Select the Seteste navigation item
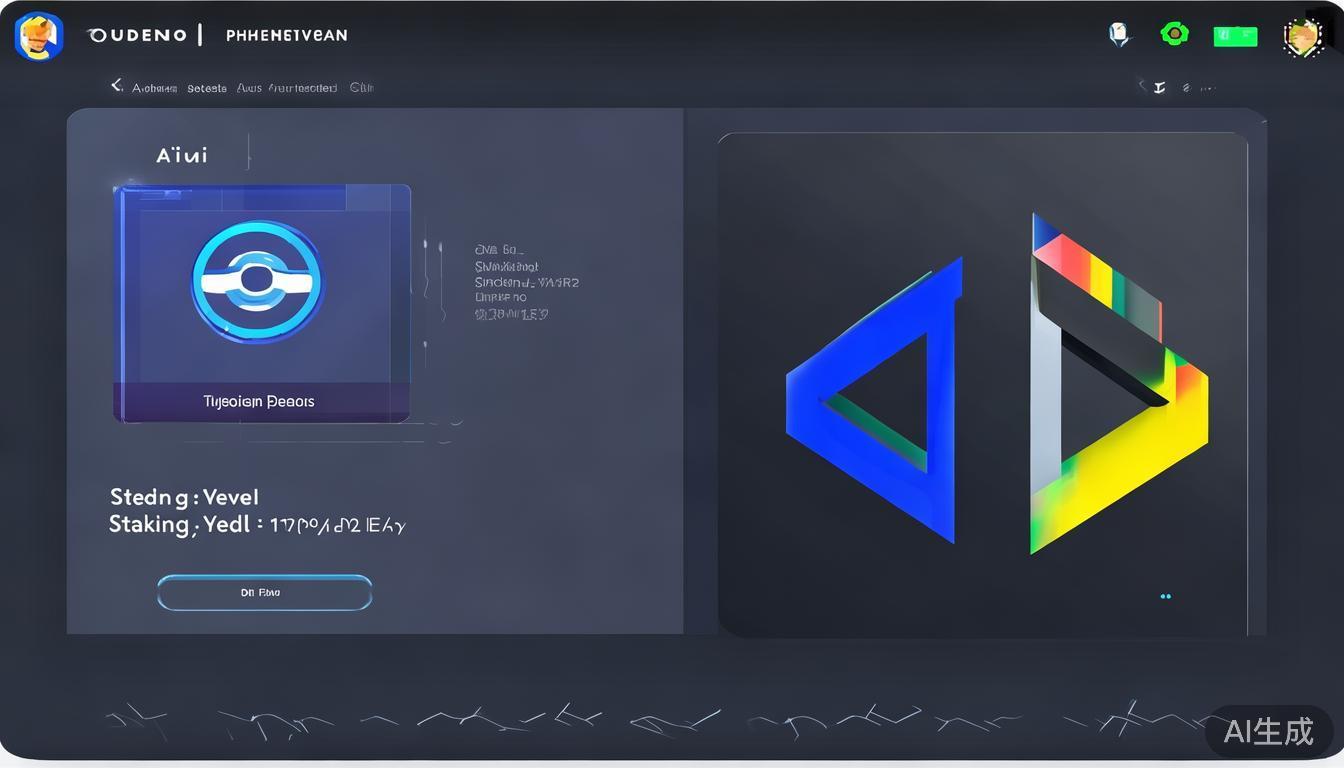The height and width of the screenshot is (768, 1344). 206,88
